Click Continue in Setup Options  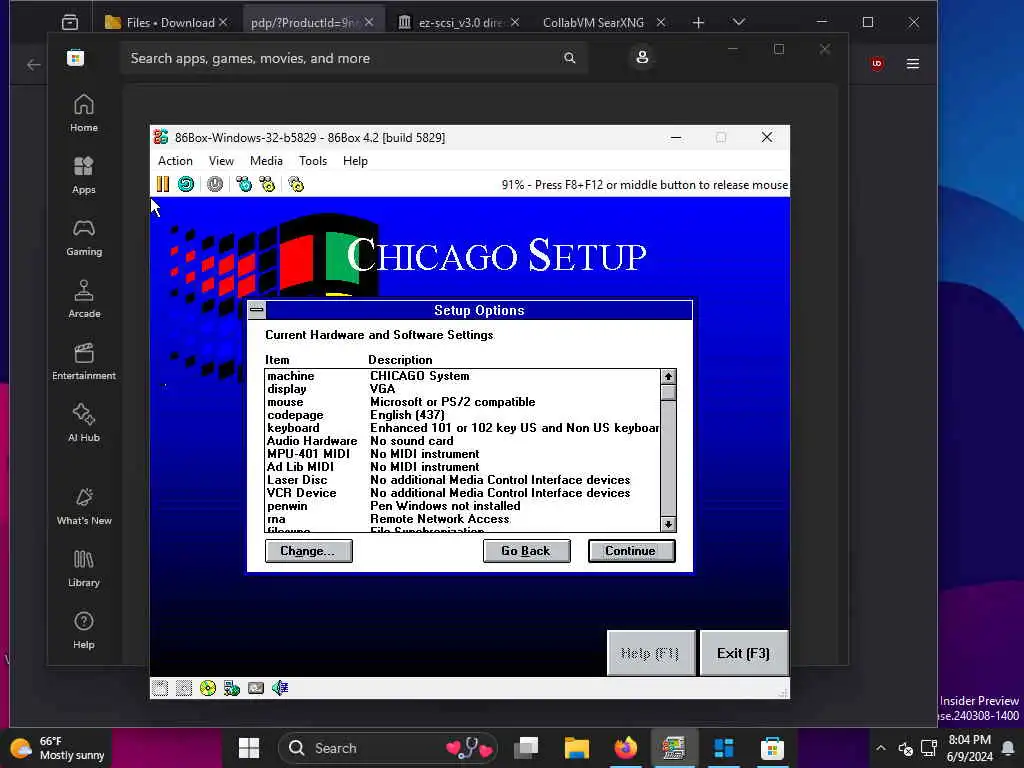click(x=632, y=551)
